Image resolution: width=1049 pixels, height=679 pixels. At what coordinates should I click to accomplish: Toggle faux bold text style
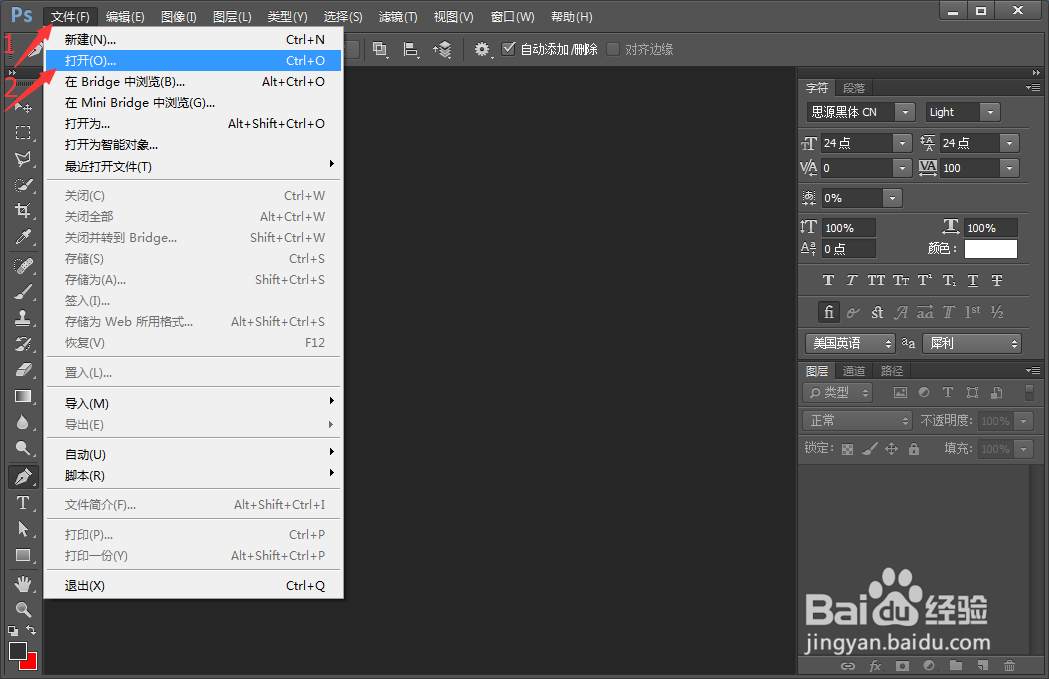(x=828, y=280)
